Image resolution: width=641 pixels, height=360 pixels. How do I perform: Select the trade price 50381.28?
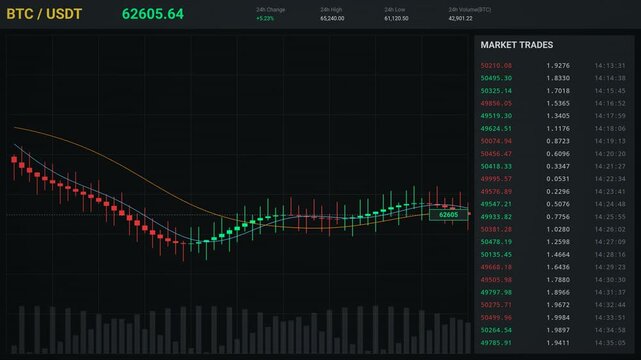pos(496,229)
